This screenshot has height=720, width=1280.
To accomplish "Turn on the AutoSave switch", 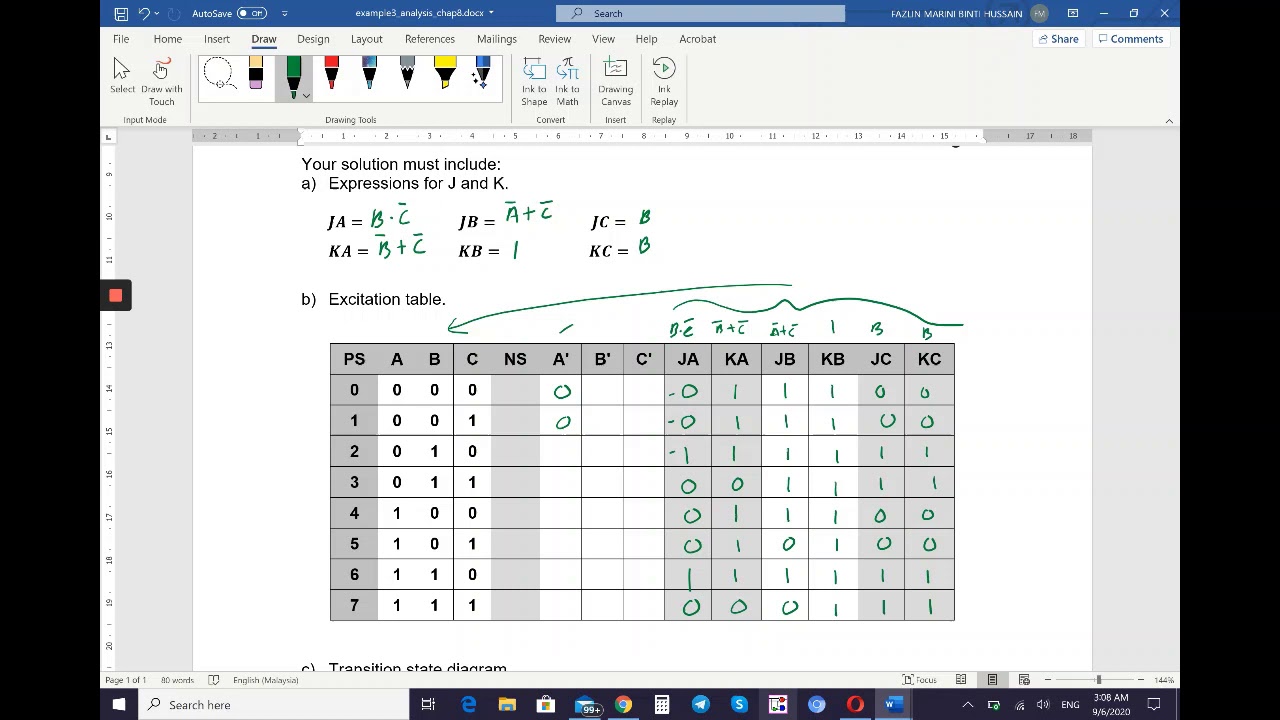I will click(x=252, y=13).
